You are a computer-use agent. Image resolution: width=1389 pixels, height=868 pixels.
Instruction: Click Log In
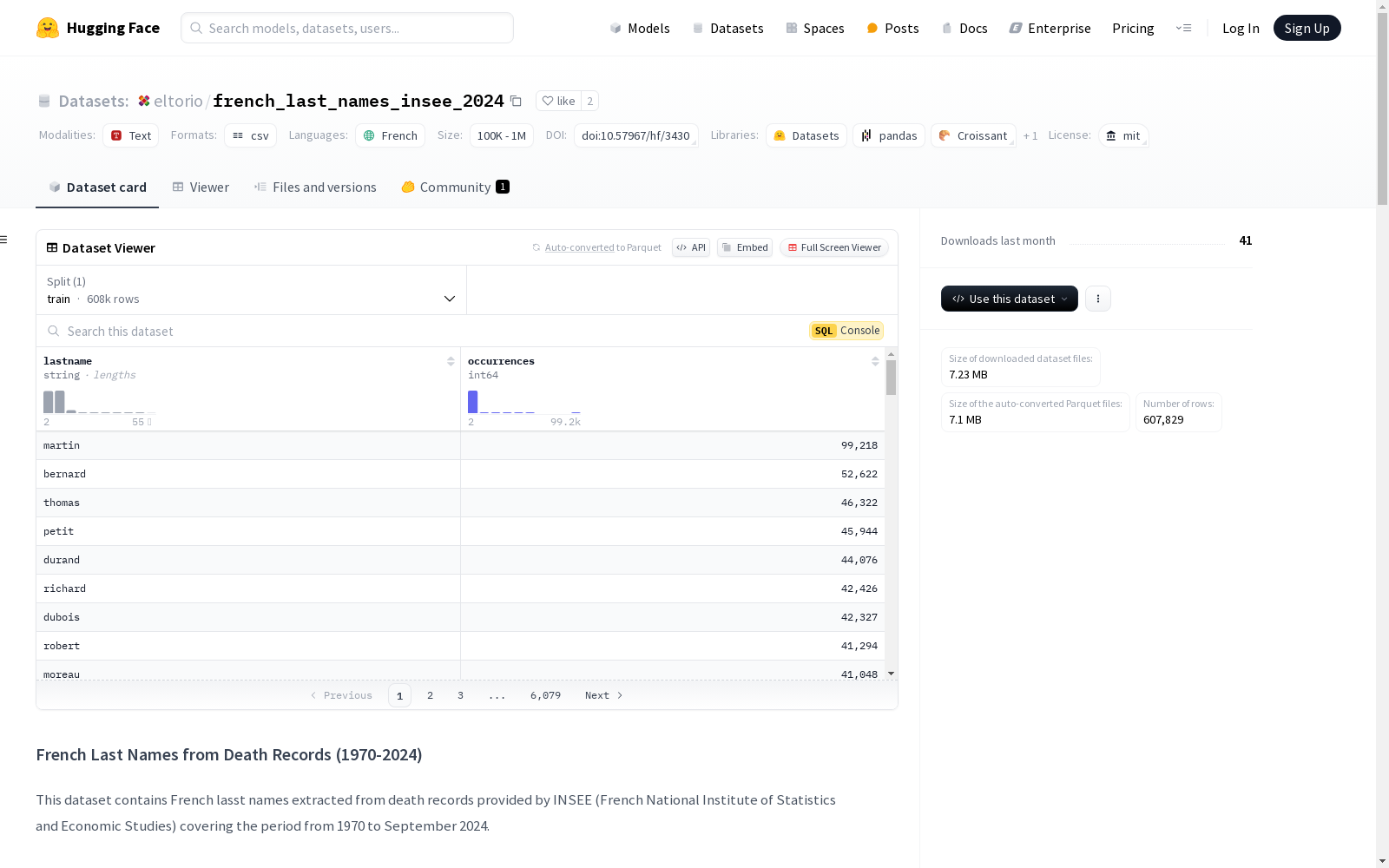1241,28
